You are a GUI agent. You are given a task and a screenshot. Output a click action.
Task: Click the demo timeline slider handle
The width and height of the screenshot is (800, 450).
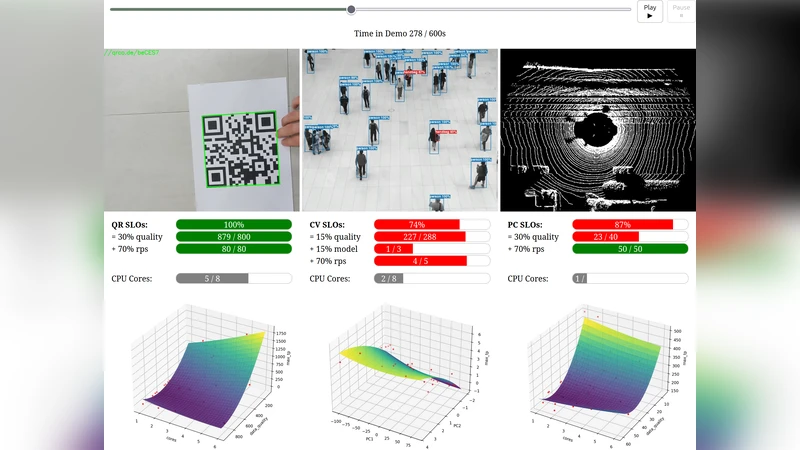pyautogui.click(x=351, y=10)
